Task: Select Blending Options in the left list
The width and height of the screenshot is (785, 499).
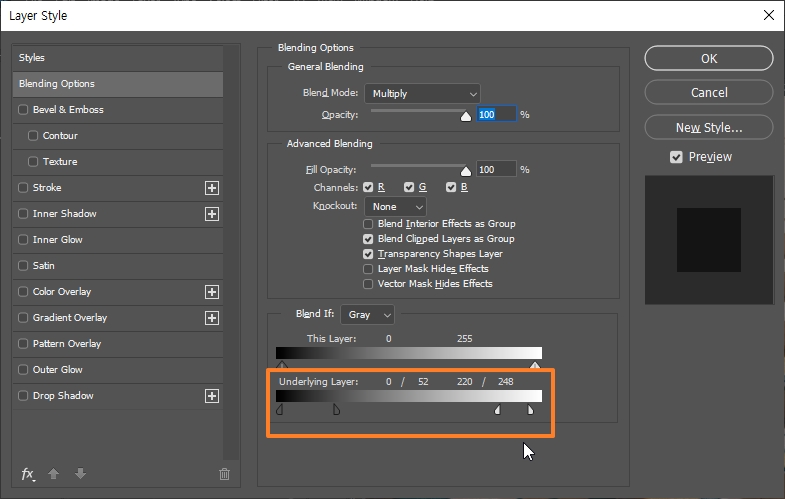Action: [x=118, y=84]
